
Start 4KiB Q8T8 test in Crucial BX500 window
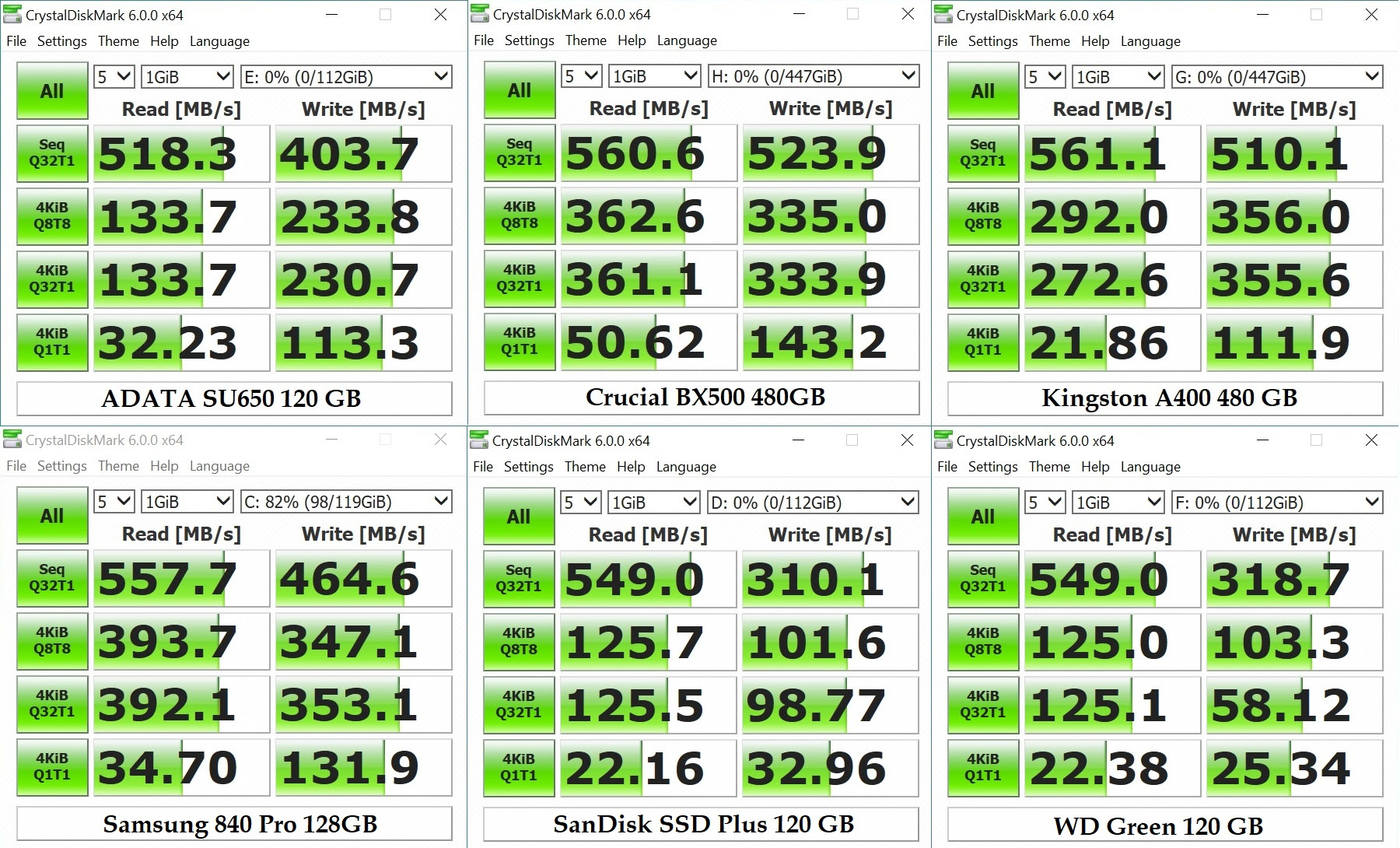(x=520, y=216)
